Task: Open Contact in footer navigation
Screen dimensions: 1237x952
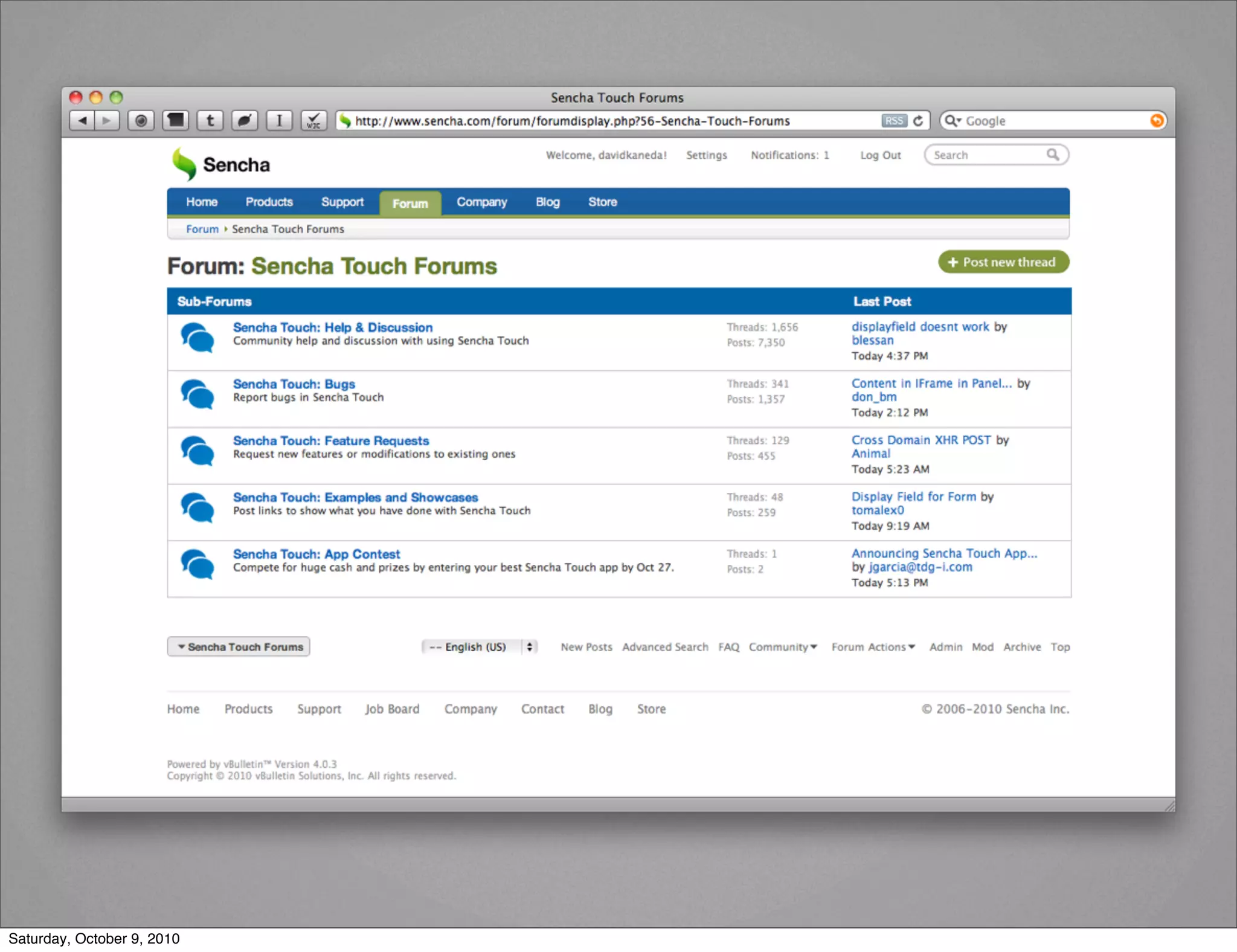Action: tap(542, 709)
